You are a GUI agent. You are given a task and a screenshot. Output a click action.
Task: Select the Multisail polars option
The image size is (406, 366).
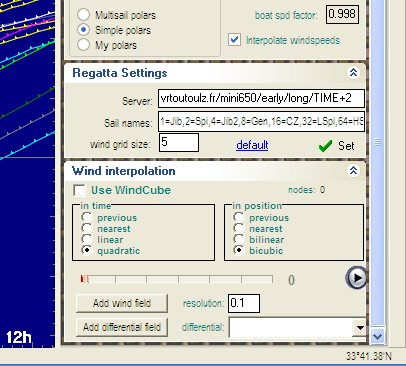[x=83, y=15]
